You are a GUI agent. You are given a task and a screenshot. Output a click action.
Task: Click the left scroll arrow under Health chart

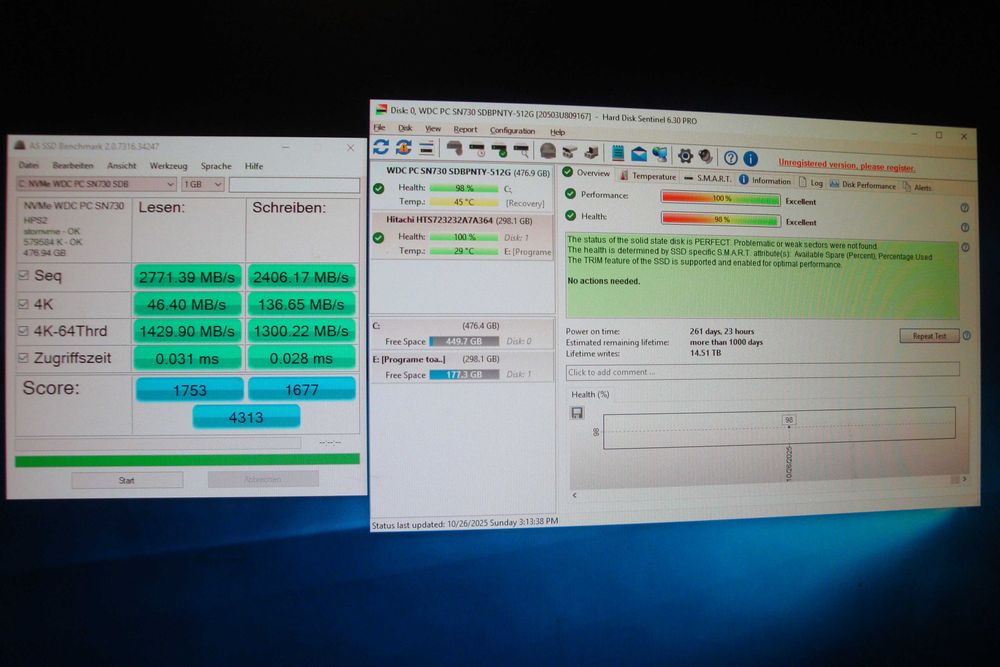pyautogui.click(x=575, y=495)
